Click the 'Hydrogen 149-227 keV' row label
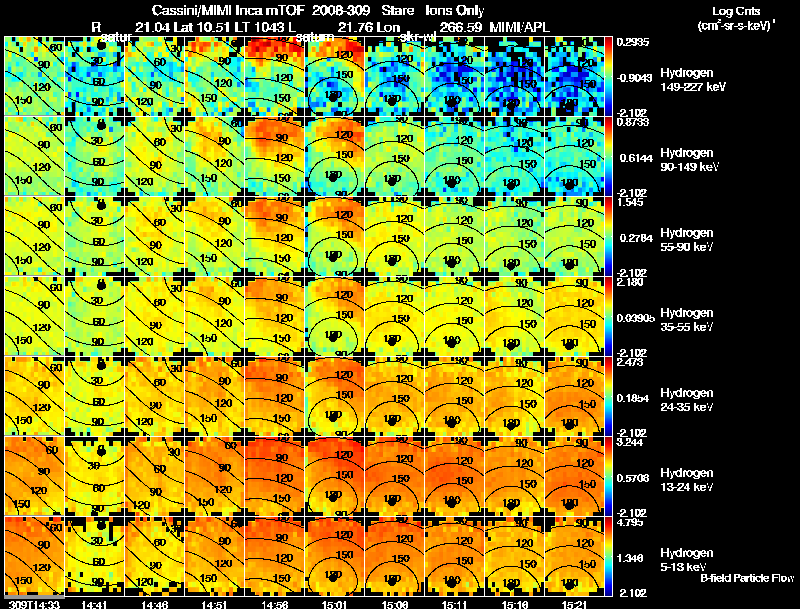The height and width of the screenshot is (609, 800). (x=692, y=80)
